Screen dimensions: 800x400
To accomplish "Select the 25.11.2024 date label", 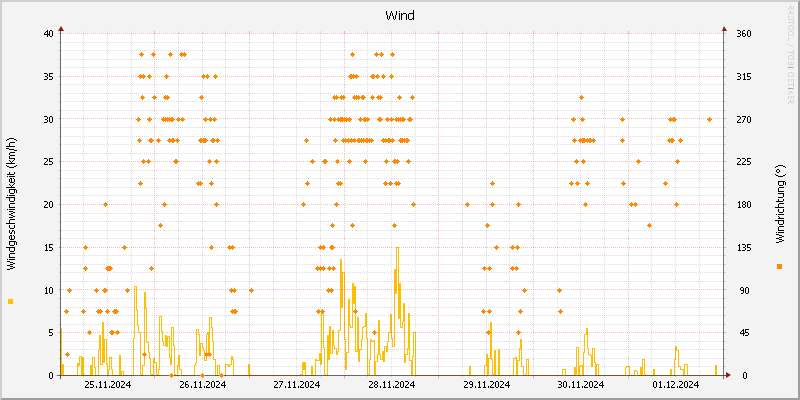I will pyautogui.click(x=108, y=385).
